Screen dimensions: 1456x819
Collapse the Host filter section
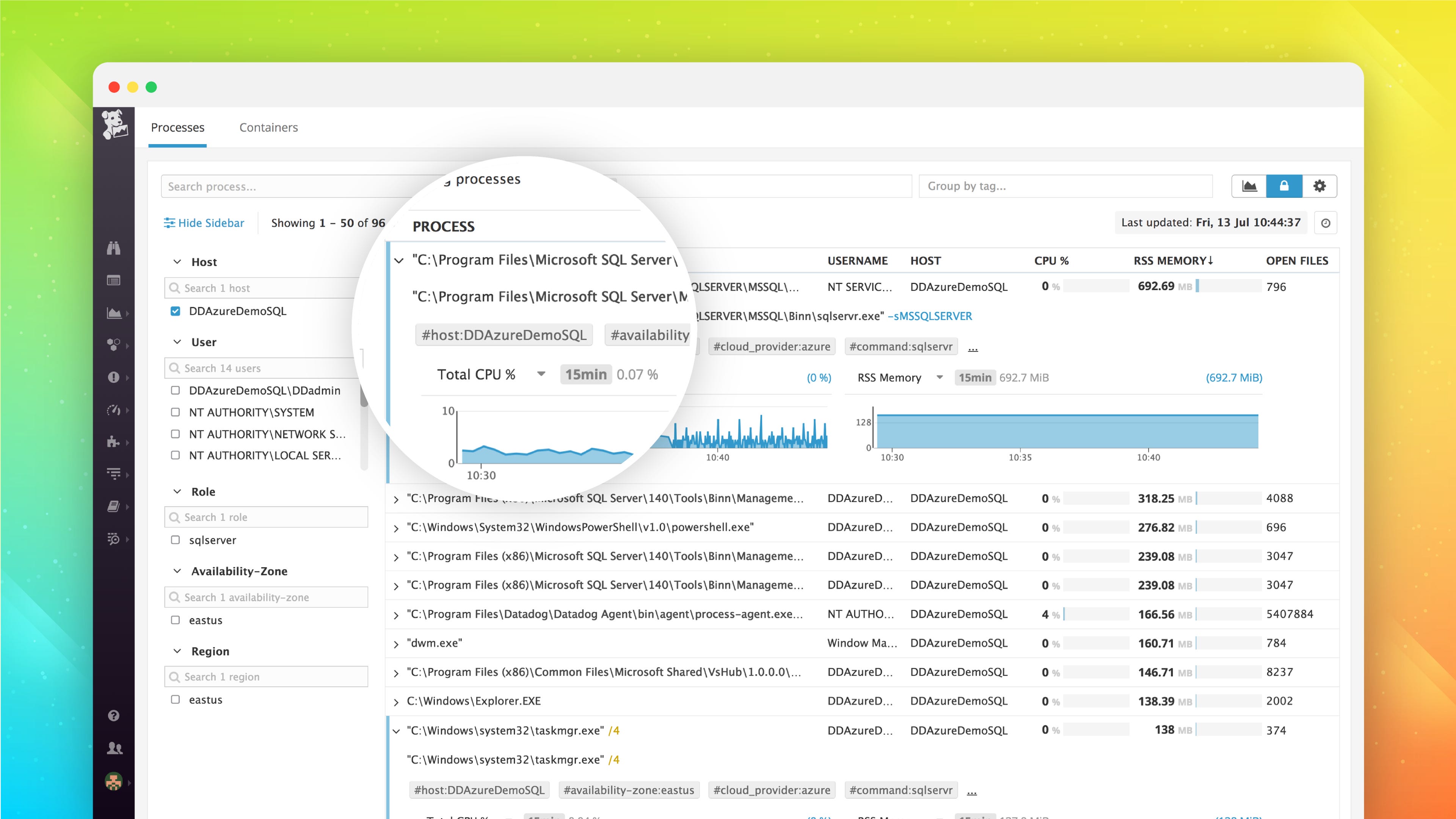[x=177, y=262]
